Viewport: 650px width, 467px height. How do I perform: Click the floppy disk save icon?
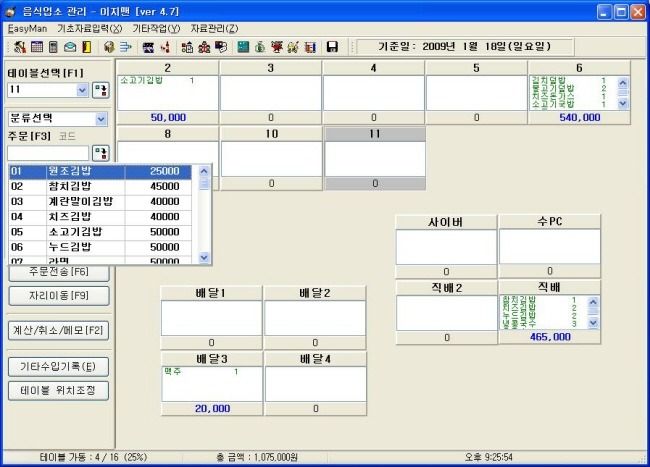[x=332, y=47]
